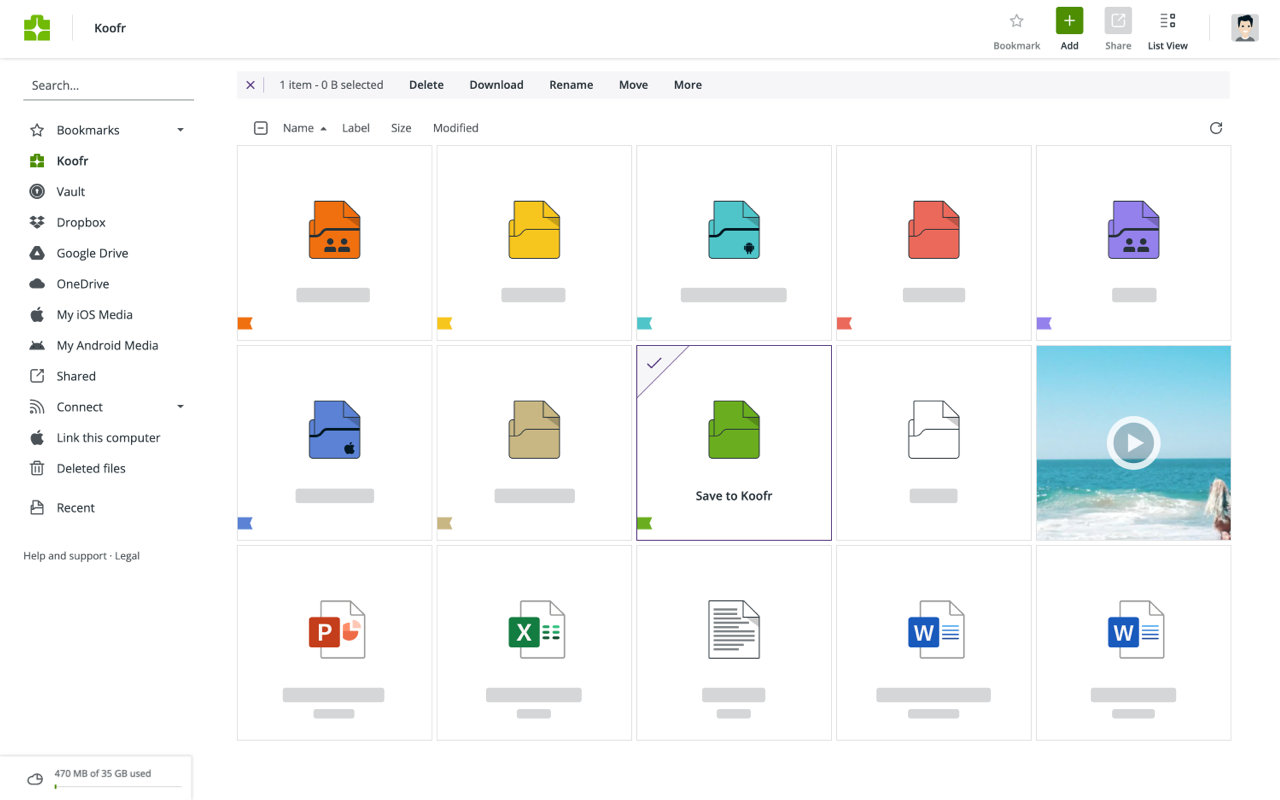Click the Koofr logo in the header
The image size is (1280, 800).
(x=37, y=28)
